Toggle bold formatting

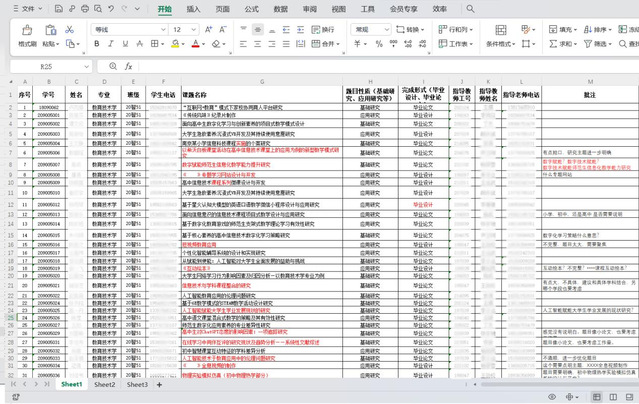coord(97,44)
